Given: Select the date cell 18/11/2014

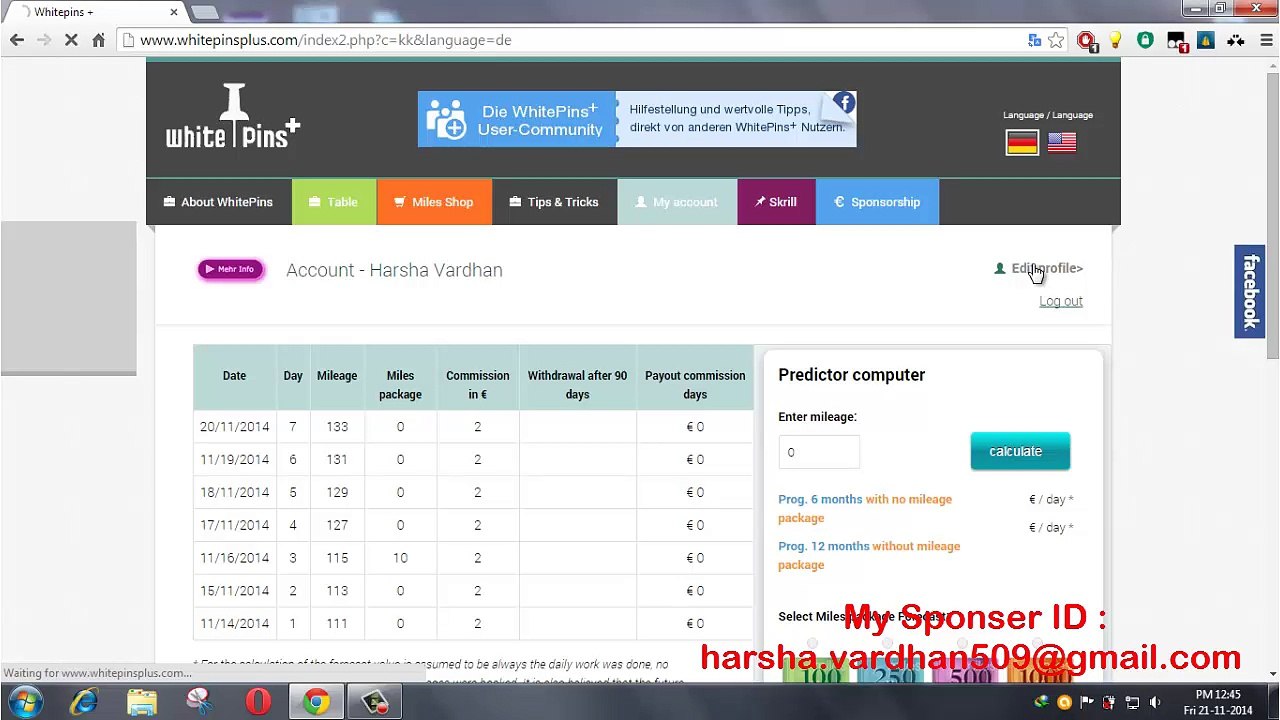Looking at the screenshot, I should click(234, 493).
